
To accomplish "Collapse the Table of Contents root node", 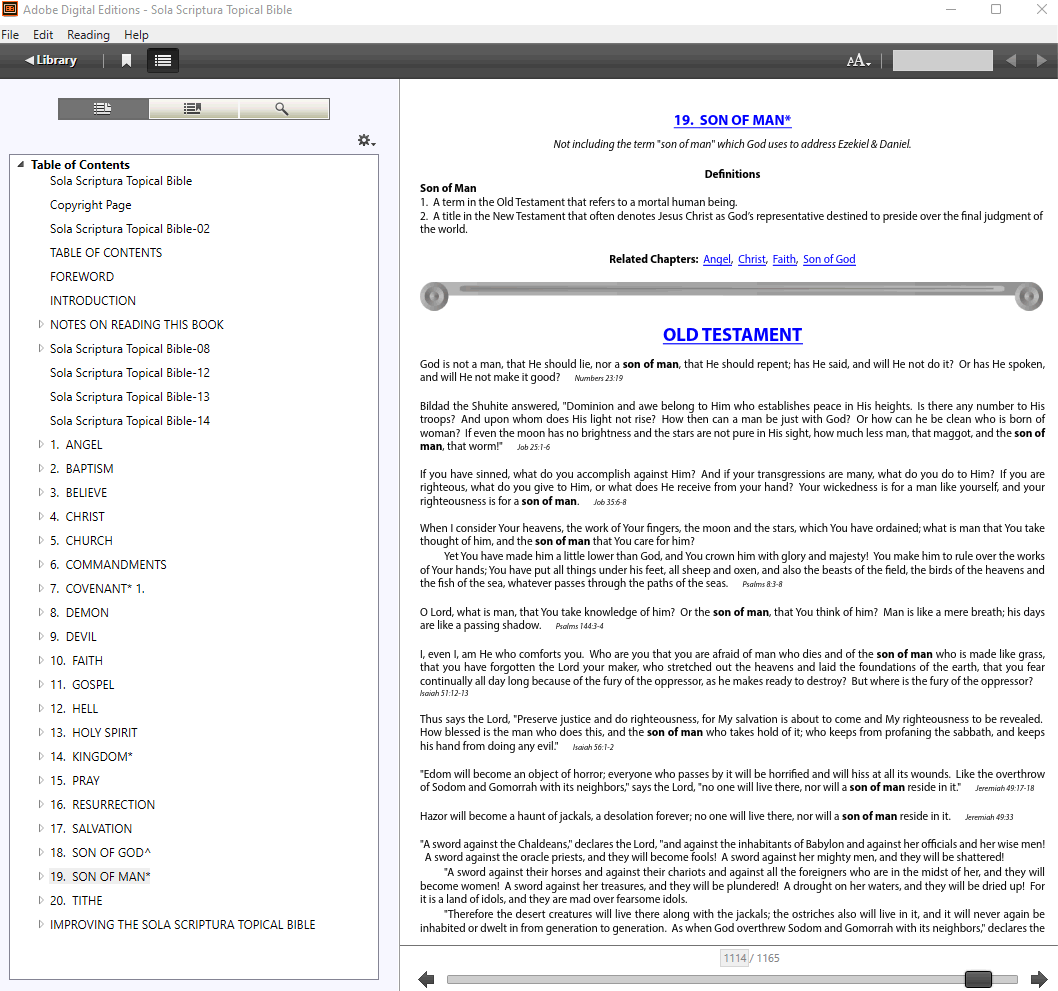I will click(21, 164).
